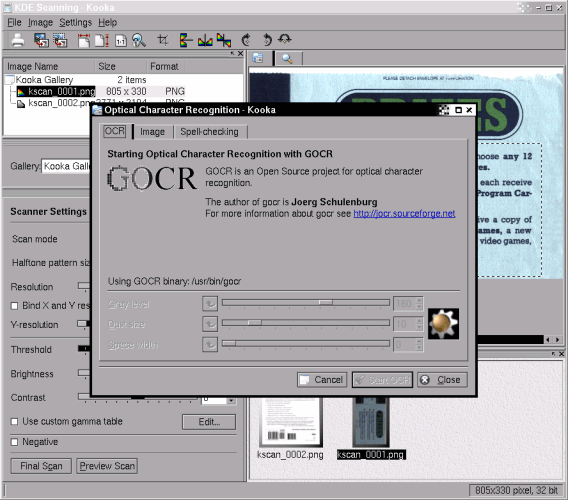Mirror image vertically toolbar icon
The width and height of the screenshot is (568, 500).
(185, 40)
